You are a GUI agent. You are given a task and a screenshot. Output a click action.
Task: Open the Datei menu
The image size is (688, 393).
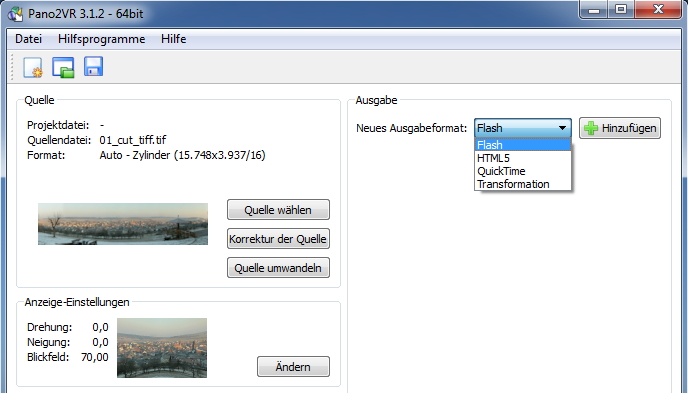point(29,39)
